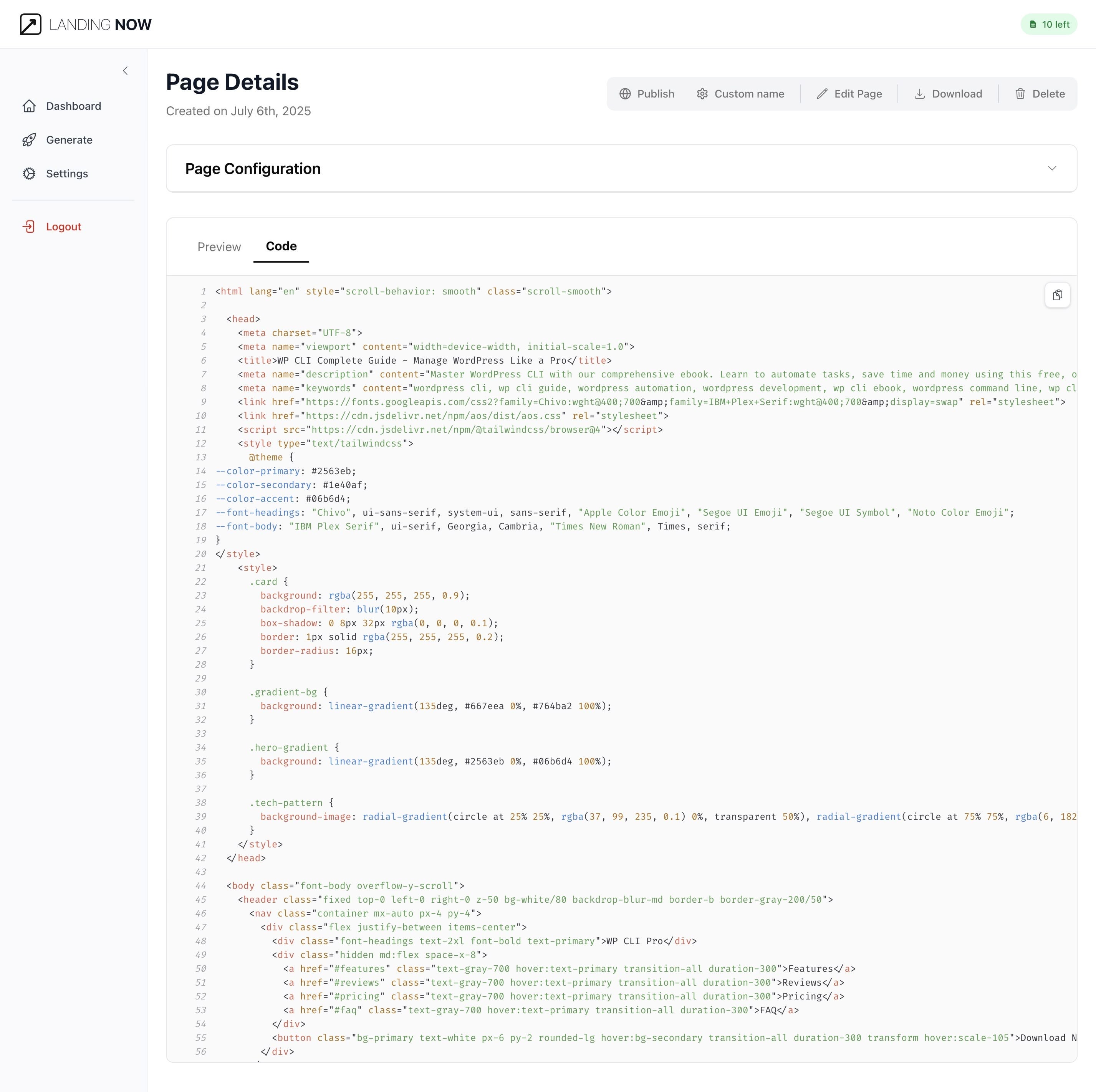Click the .hero-gradient { selector line
Screen dimensions: 1096x1092
pyautogui.click(x=295, y=748)
